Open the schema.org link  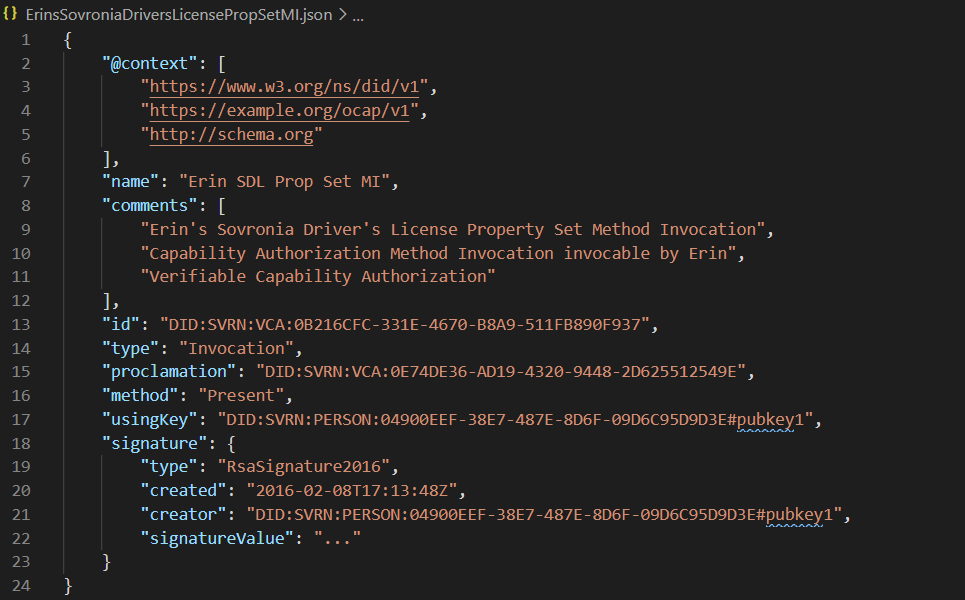tap(231, 134)
